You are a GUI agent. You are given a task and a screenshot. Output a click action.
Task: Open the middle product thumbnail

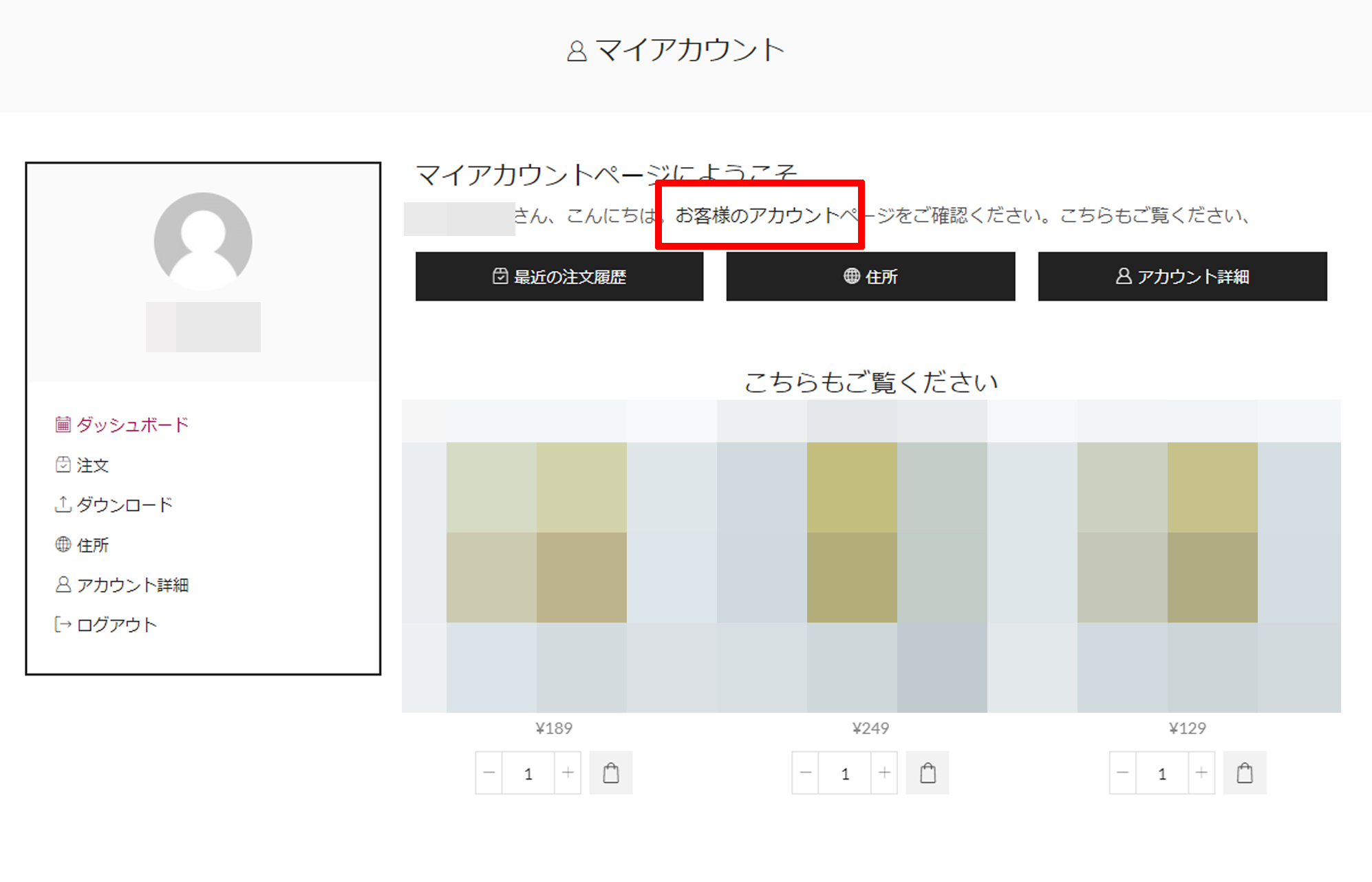pos(870,557)
